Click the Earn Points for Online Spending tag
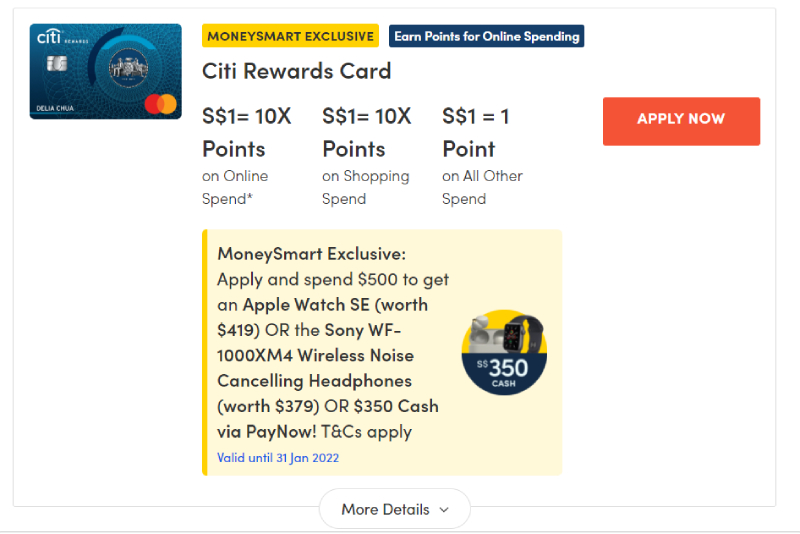 click(x=486, y=36)
